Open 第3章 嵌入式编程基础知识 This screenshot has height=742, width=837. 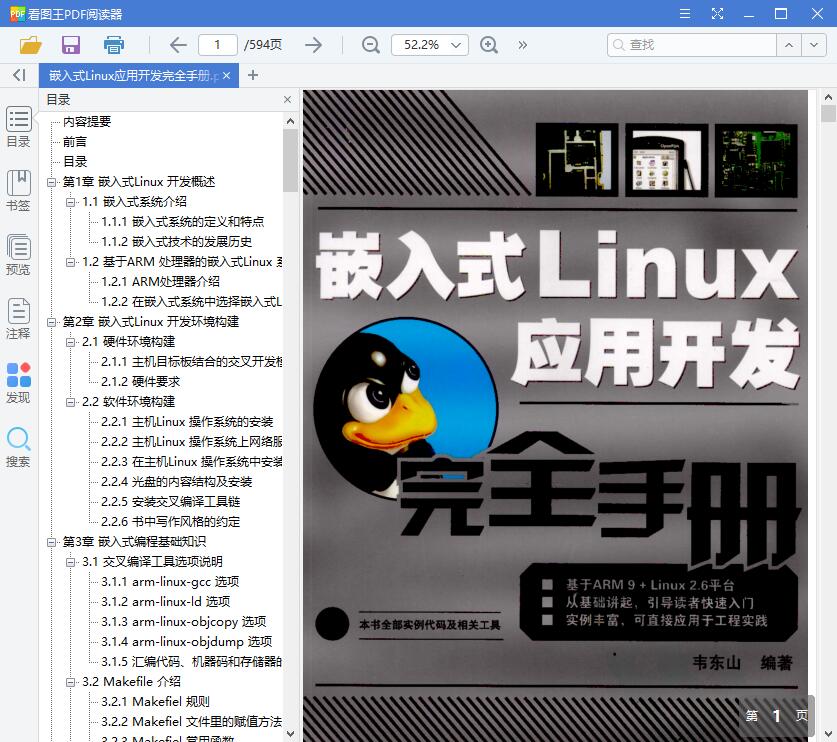click(x=134, y=542)
